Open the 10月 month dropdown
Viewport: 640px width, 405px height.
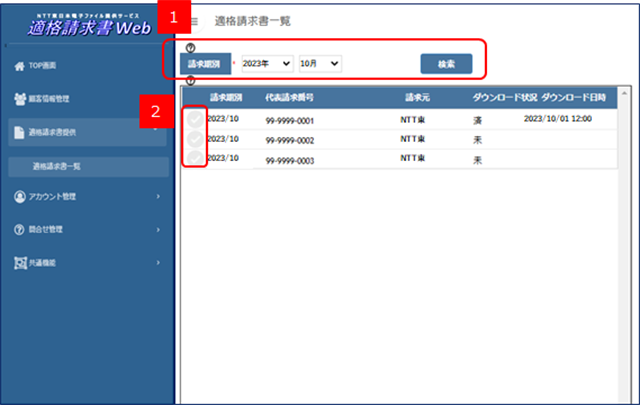click(x=320, y=63)
